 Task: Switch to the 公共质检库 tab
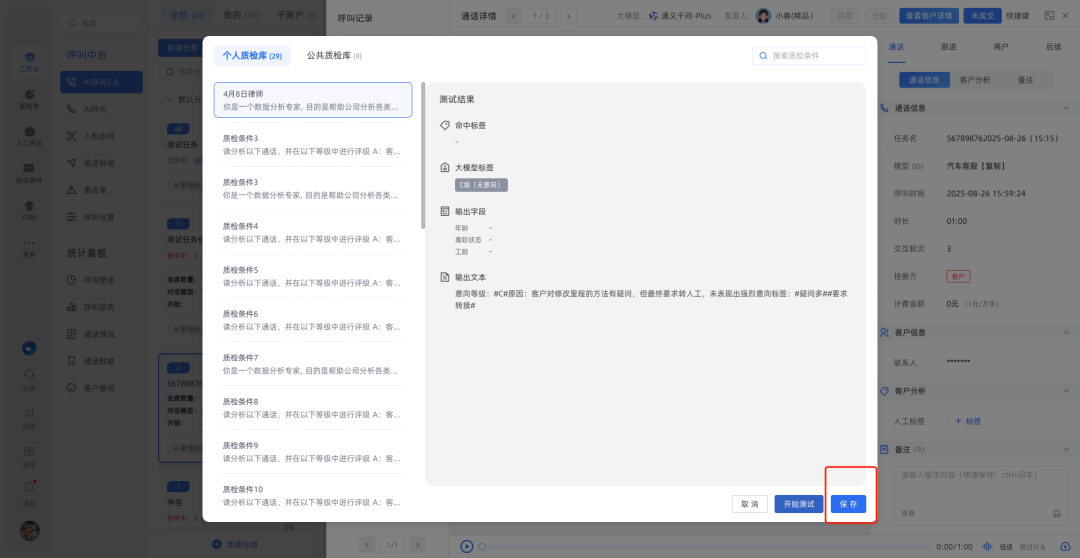point(334,56)
